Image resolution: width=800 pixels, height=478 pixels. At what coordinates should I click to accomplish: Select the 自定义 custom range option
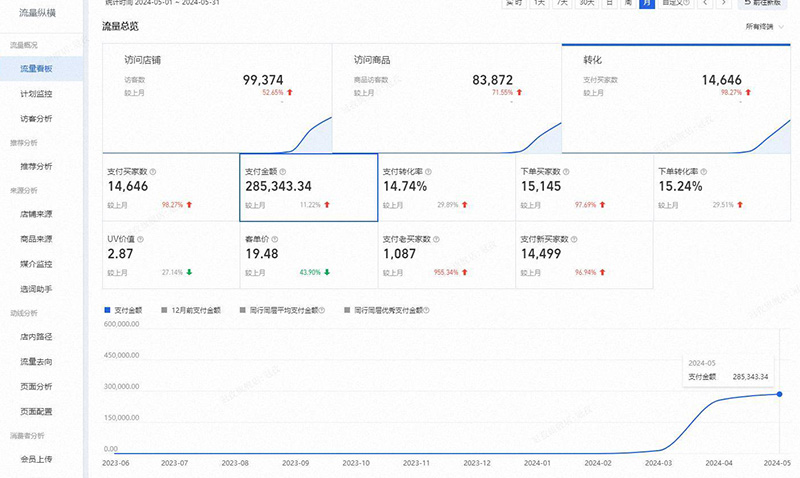click(x=676, y=3)
